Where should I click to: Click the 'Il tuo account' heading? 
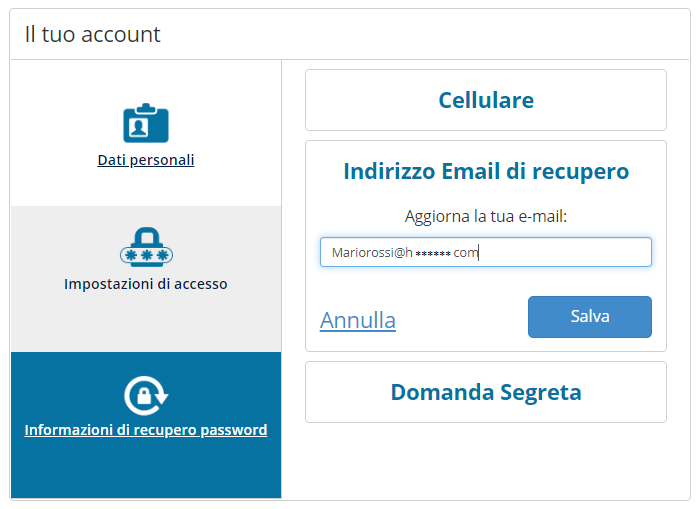point(92,34)
